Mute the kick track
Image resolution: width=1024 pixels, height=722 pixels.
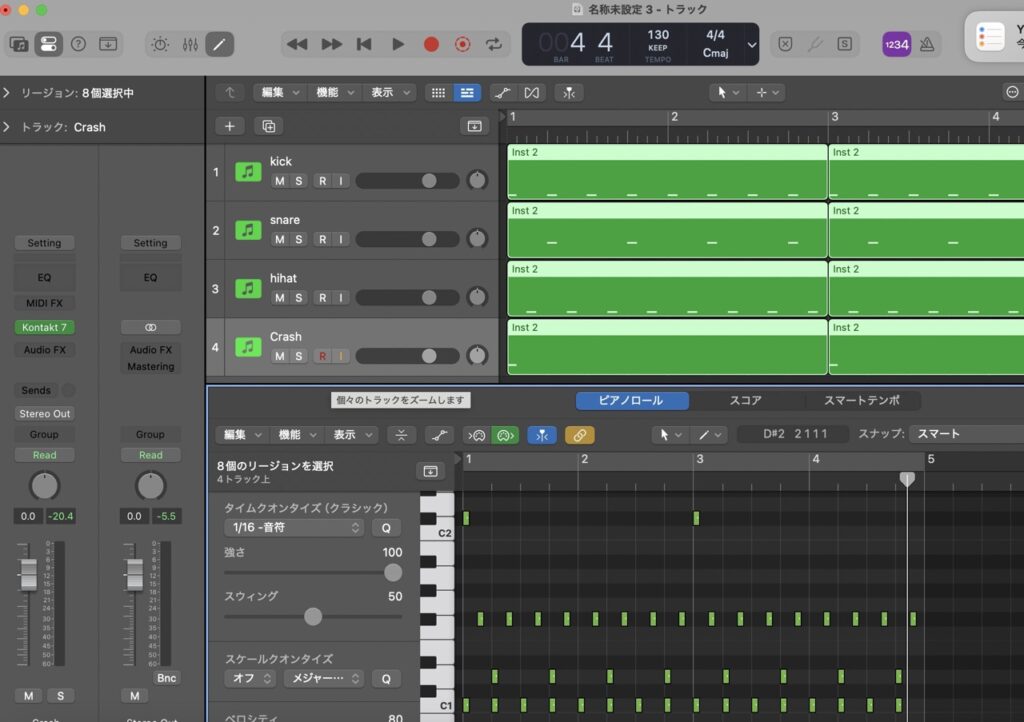point(280,181)
